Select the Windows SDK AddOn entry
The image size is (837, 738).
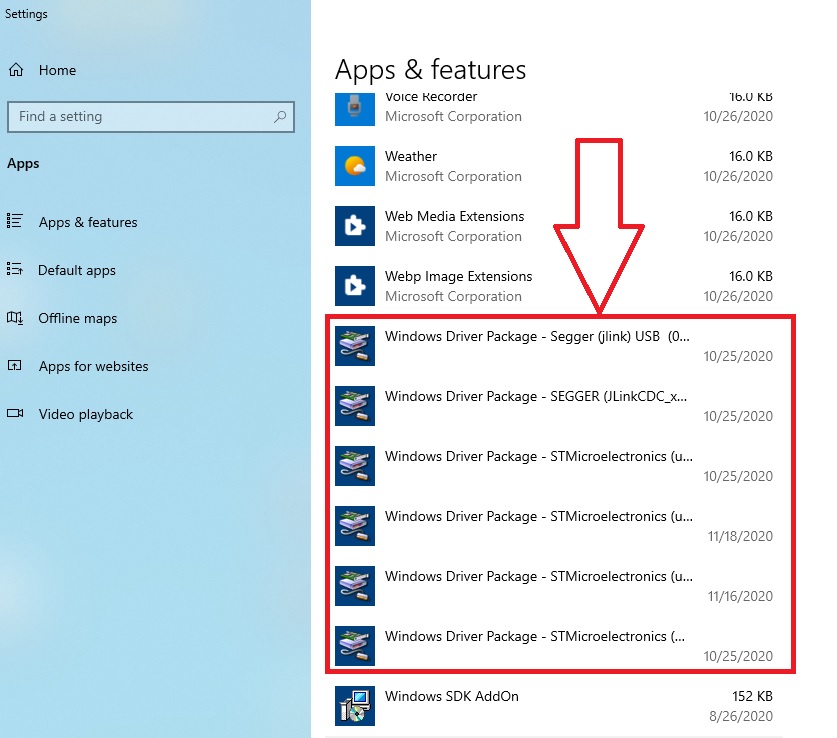pos(554,706)
